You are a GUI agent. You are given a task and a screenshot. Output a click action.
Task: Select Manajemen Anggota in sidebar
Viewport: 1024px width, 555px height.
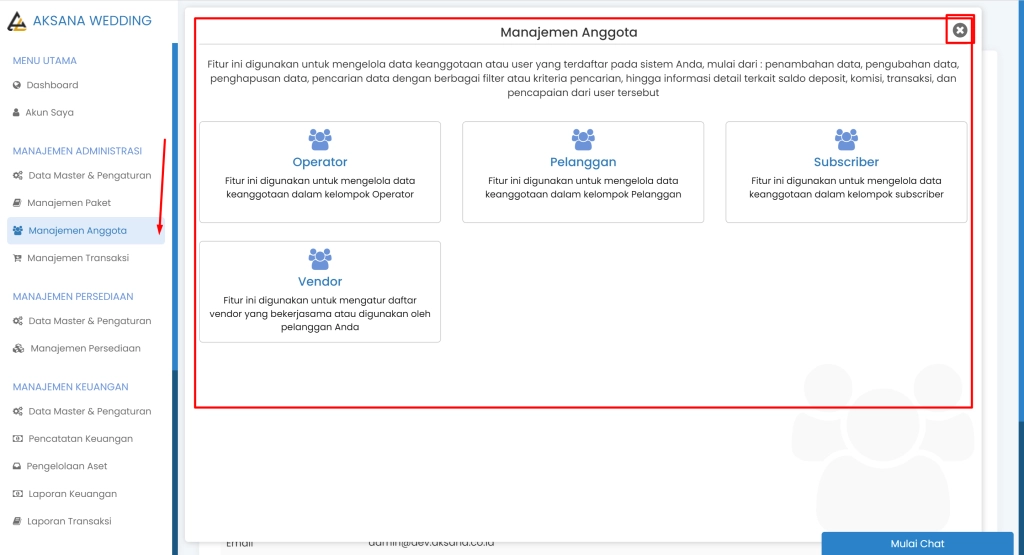pyautogui.click(x=77, y=231)
